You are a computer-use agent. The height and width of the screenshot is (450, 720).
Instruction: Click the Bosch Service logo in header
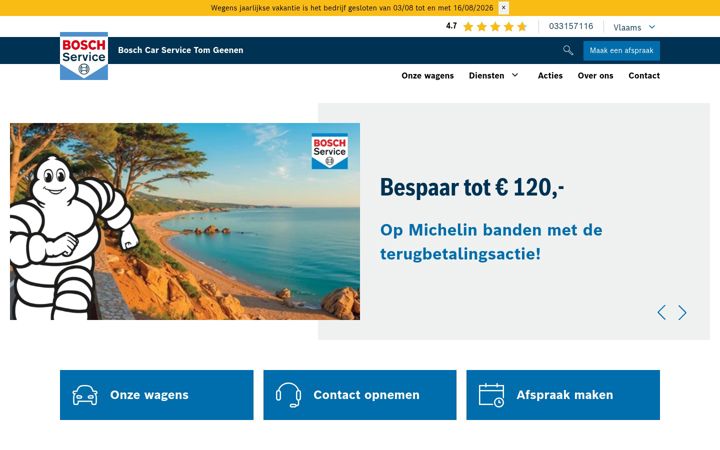tap(84, 56)
